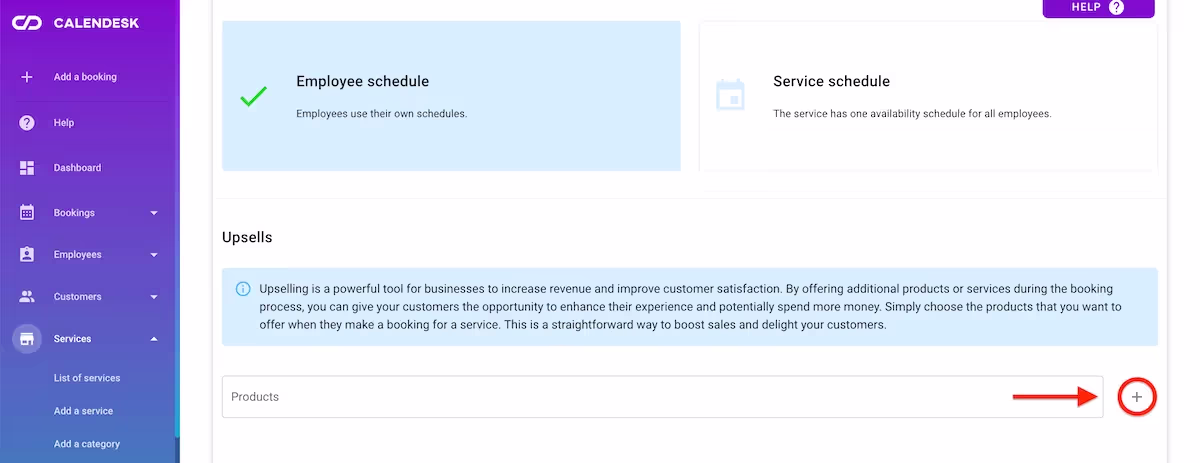Image resolution: width=1200 pixels, height=463 pixels.
Task: Click the Calendesk logo icon
Action: point(26,23)
